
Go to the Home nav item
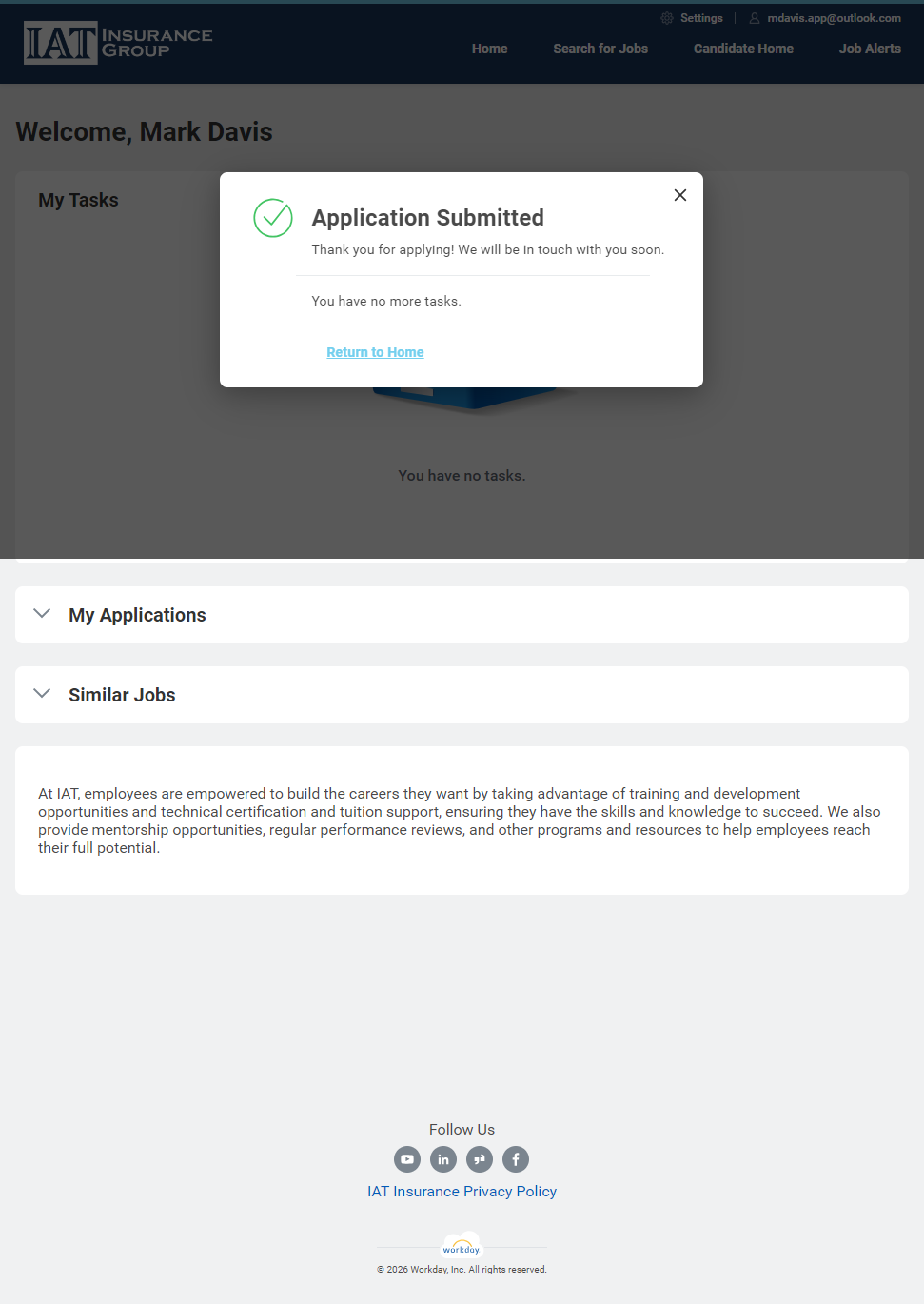(489, 49)
